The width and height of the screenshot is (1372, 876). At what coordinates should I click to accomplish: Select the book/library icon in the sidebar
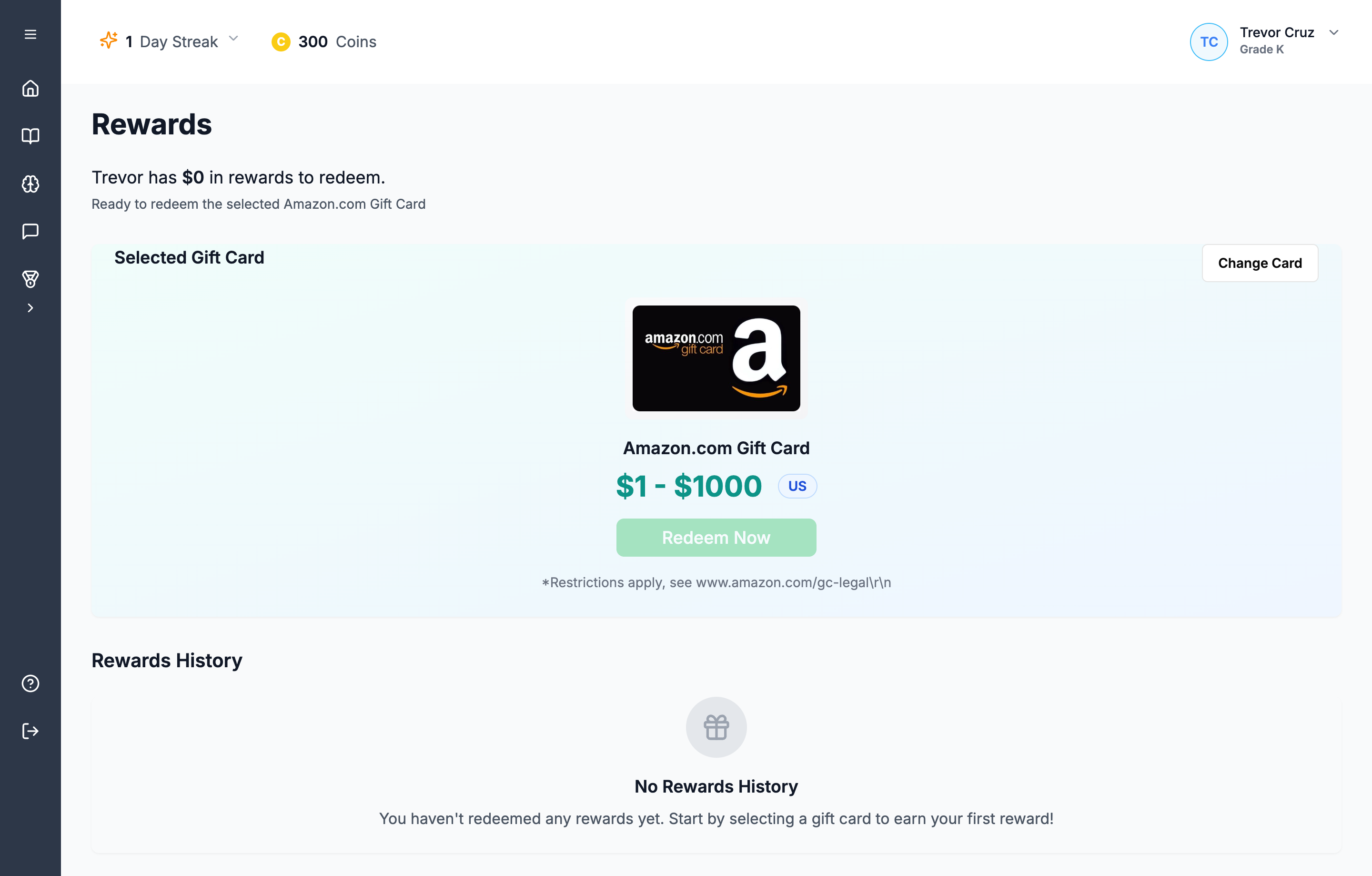pos(30,136)
